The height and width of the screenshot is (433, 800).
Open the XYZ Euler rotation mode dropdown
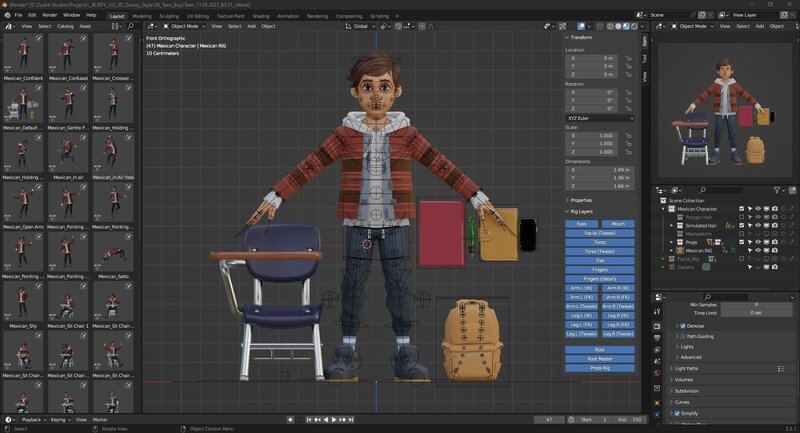(x=600, y=118)
